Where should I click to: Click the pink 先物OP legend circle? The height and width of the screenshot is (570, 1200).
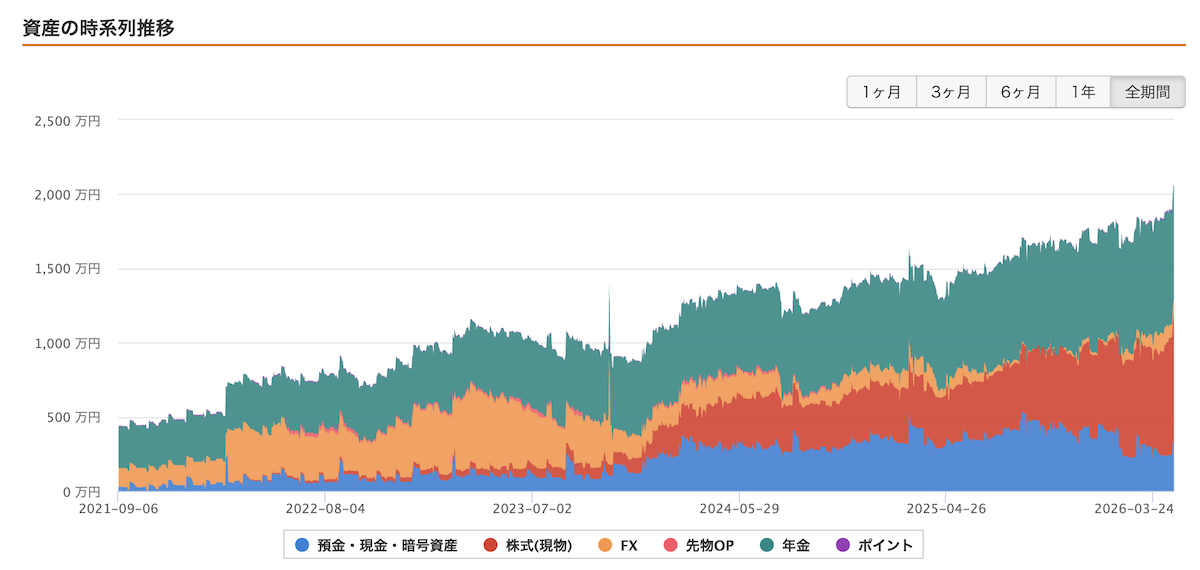coord(670,545)
